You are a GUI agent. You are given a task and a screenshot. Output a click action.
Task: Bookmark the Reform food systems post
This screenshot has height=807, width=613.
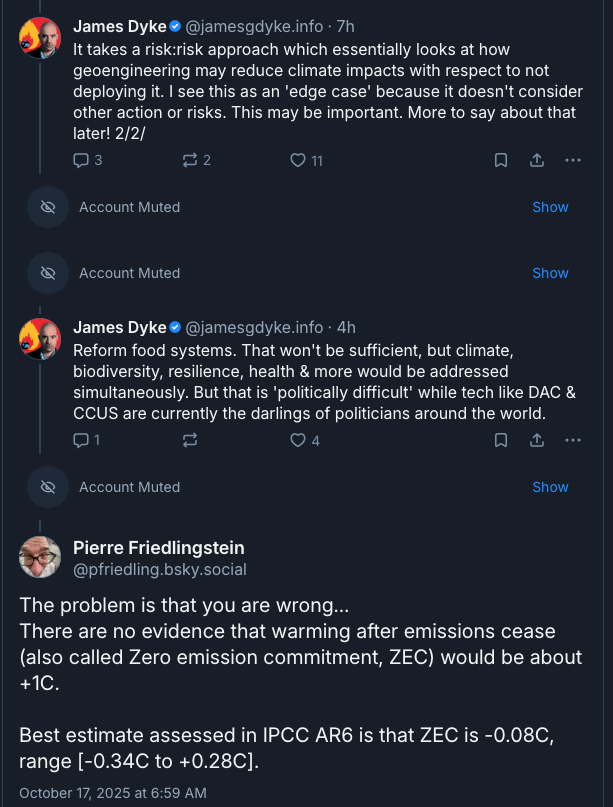pos(501,440)
